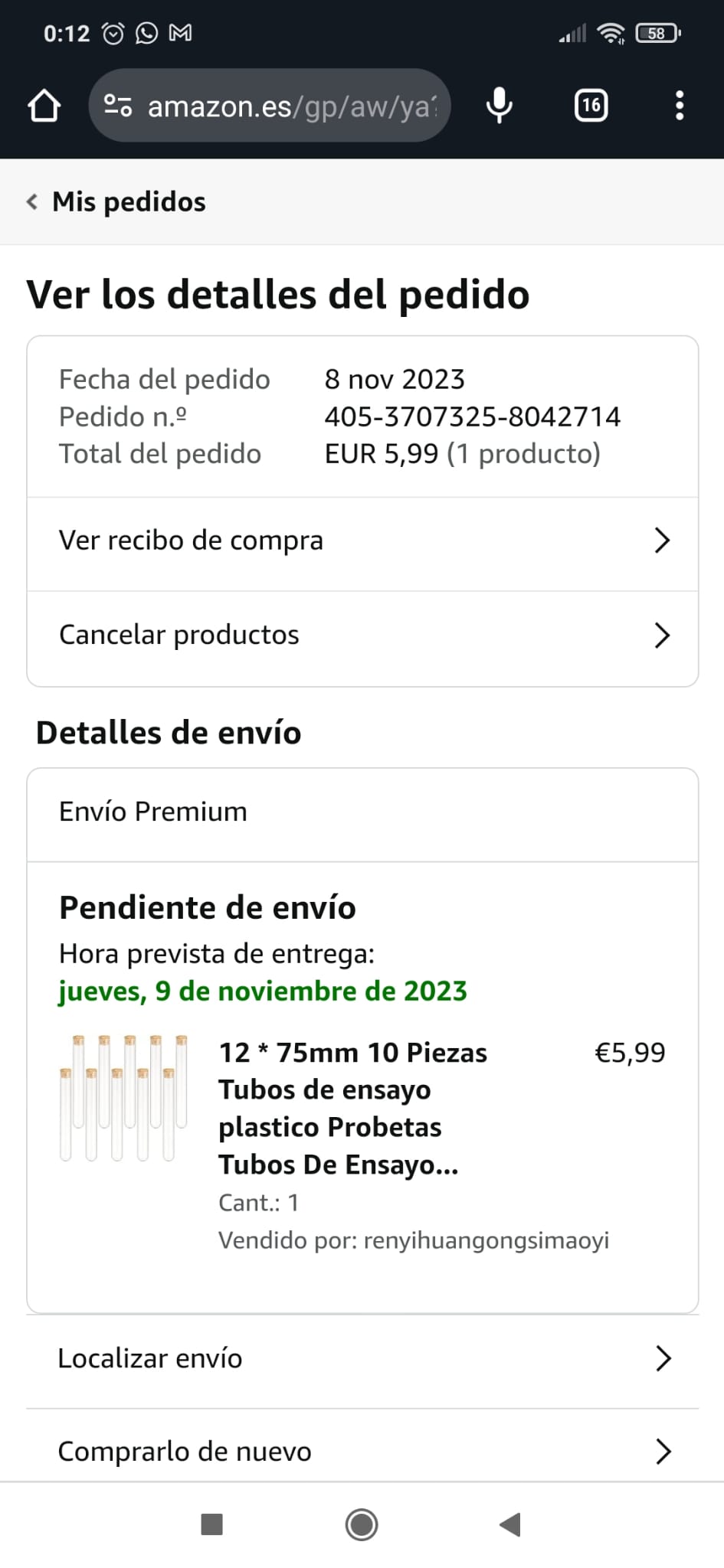Tap the microphone voice search icon

(x=500, y=106)
